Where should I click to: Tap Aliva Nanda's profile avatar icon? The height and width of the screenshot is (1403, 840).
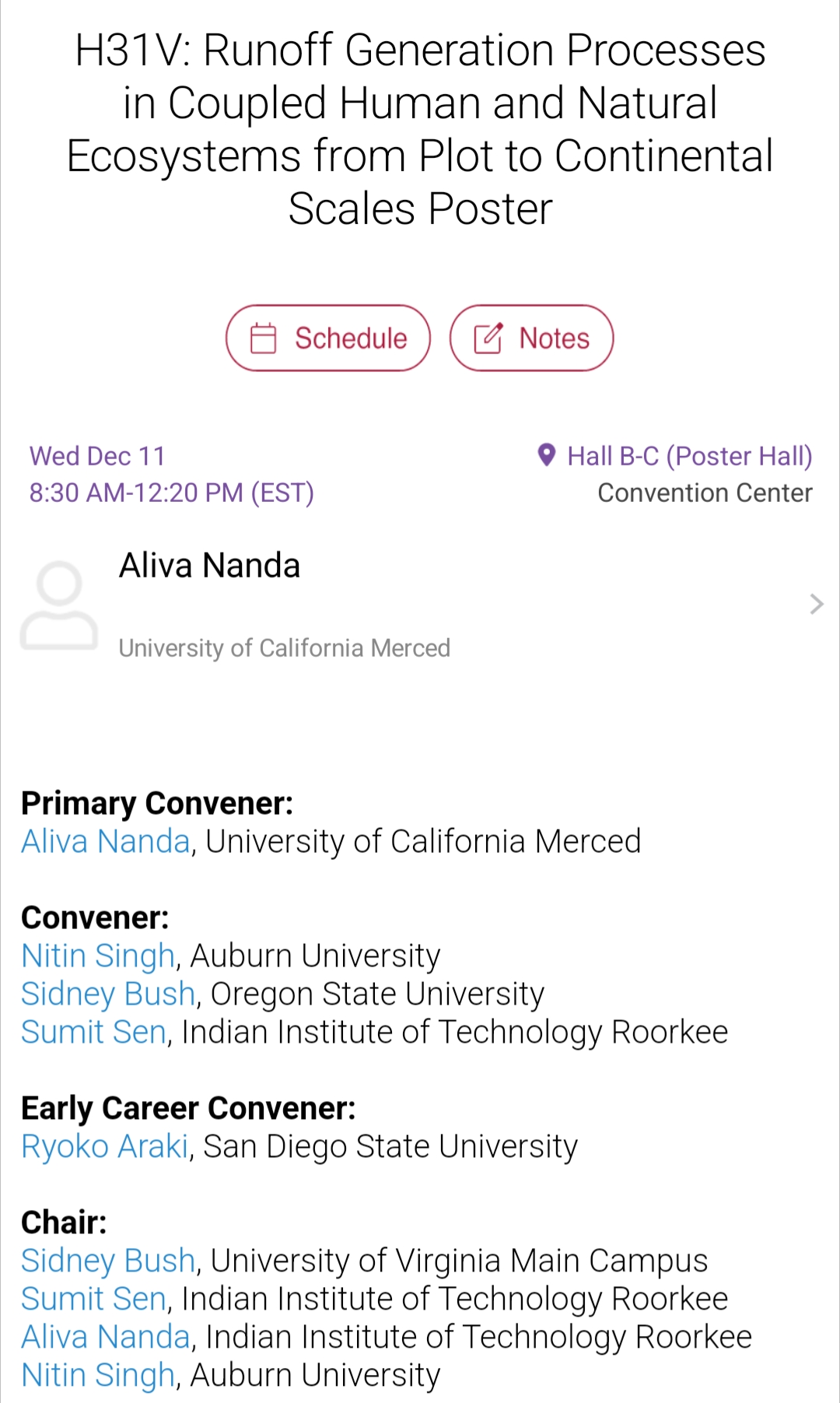(59, 605)
